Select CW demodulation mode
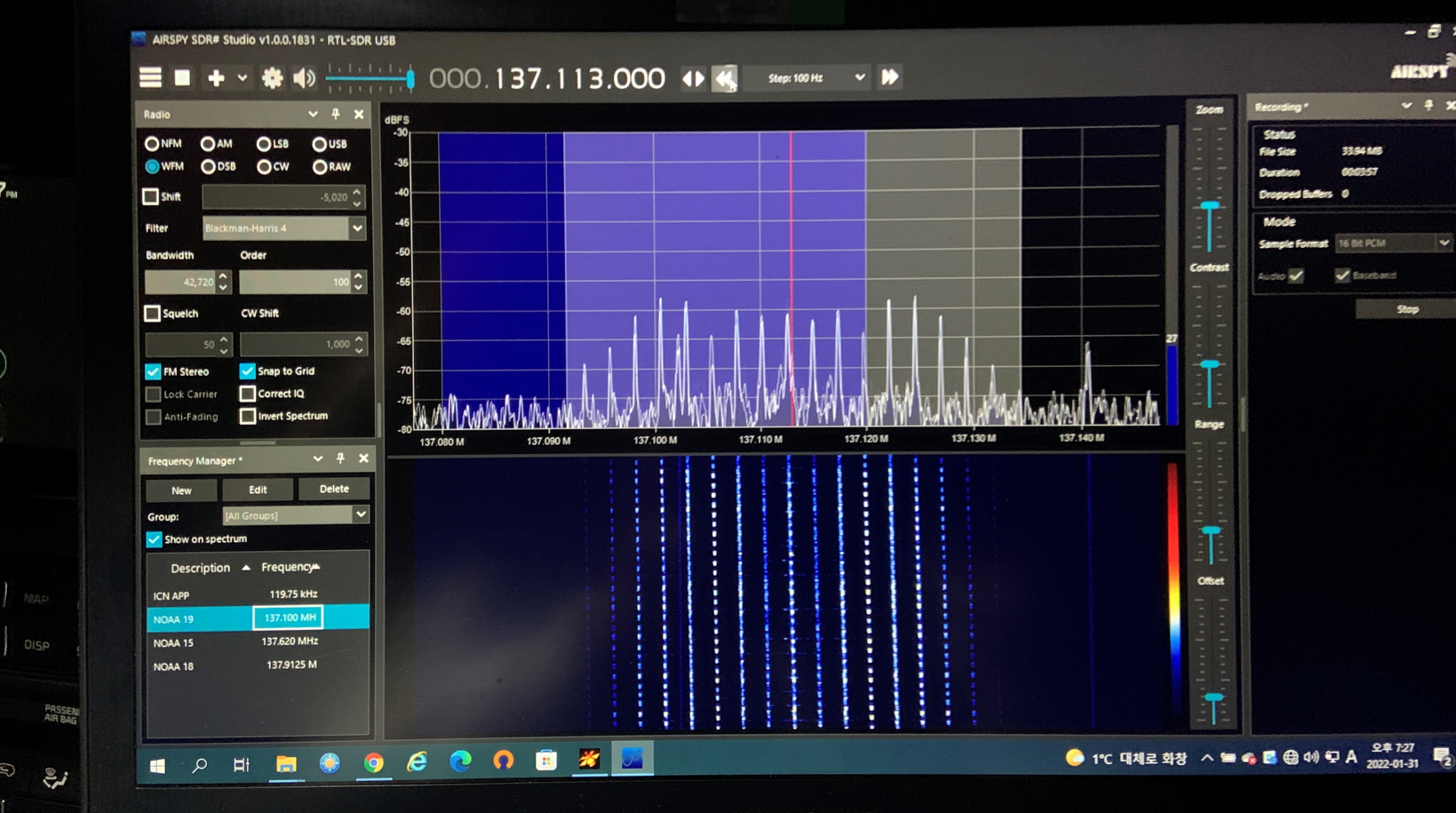Image resolution: width=1456 pixels, height=813 pixels. [264, 166]
